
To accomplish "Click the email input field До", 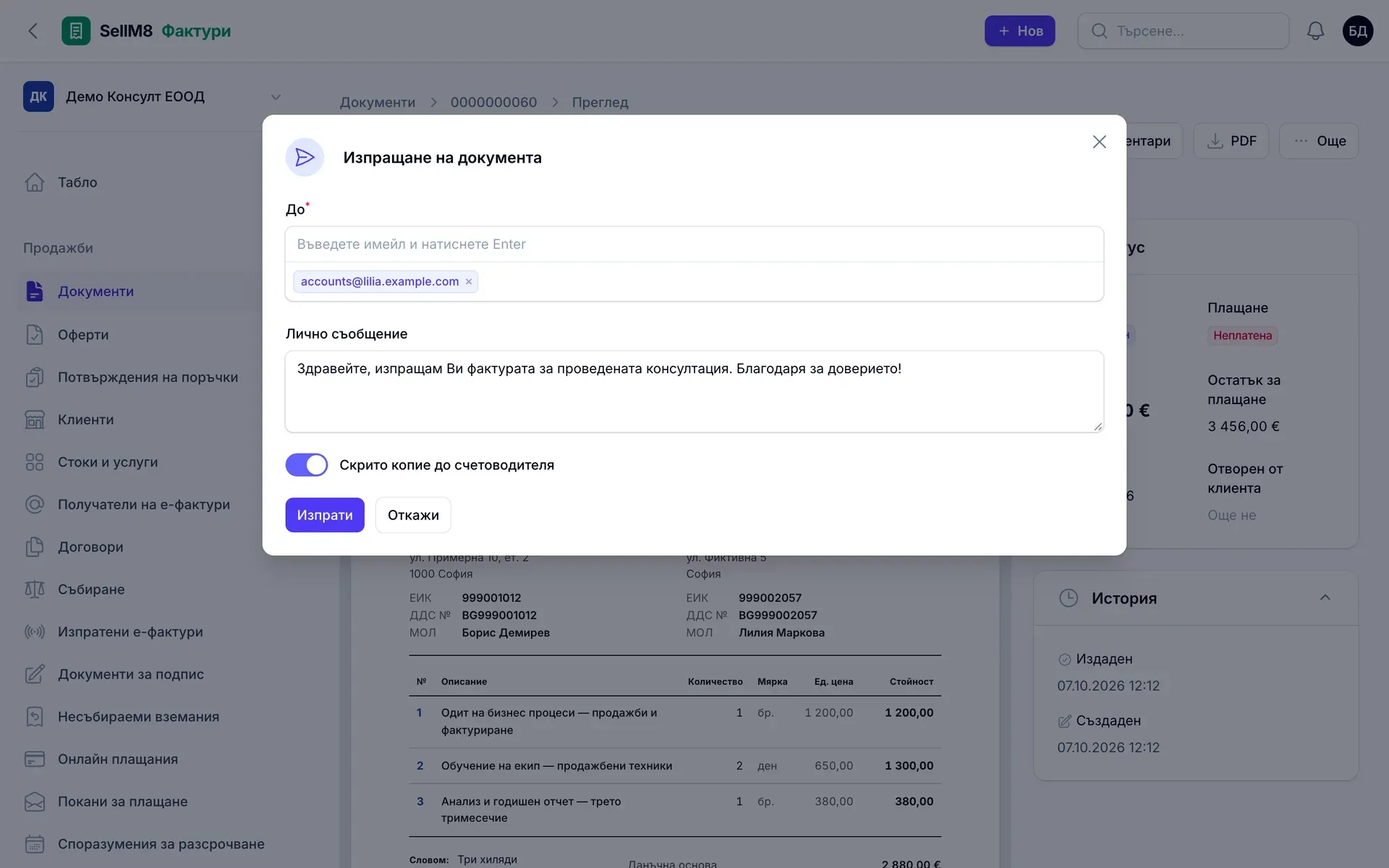I will point(694,244).
